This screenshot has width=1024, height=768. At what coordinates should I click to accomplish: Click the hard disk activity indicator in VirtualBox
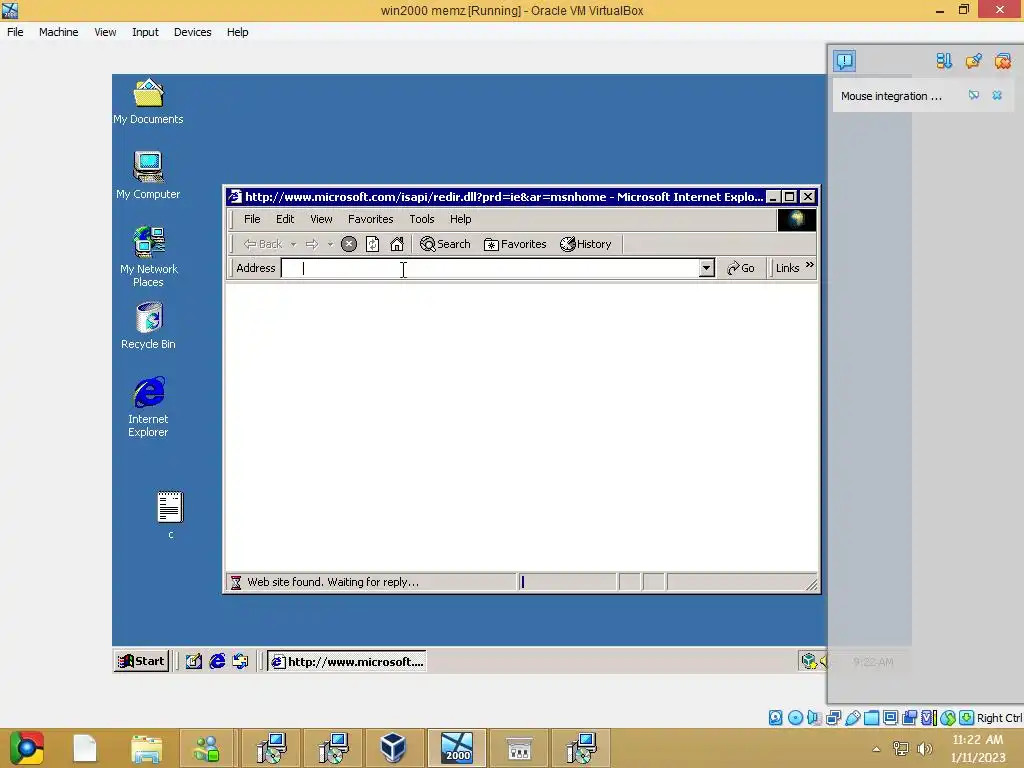775,718
